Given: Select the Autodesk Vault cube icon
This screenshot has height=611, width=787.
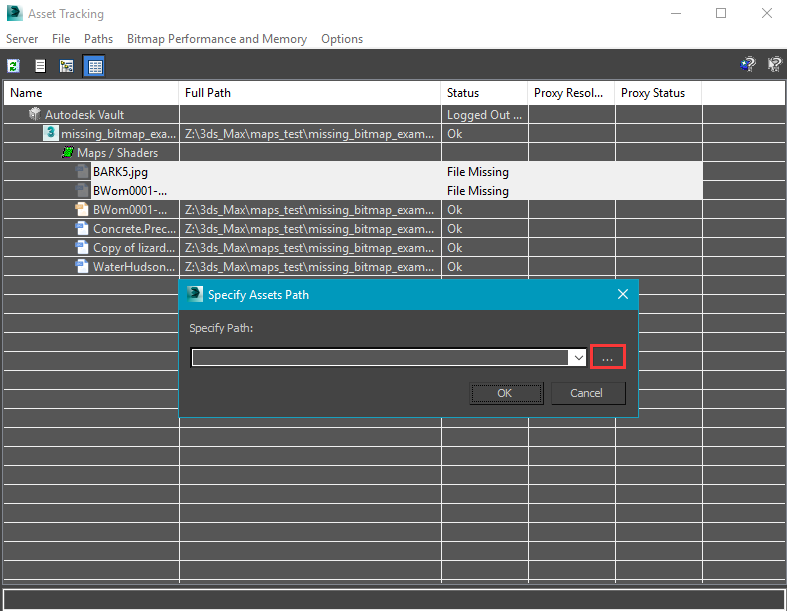Looking at the screenshot, I should pyautogui.click(x=35, y=114).
